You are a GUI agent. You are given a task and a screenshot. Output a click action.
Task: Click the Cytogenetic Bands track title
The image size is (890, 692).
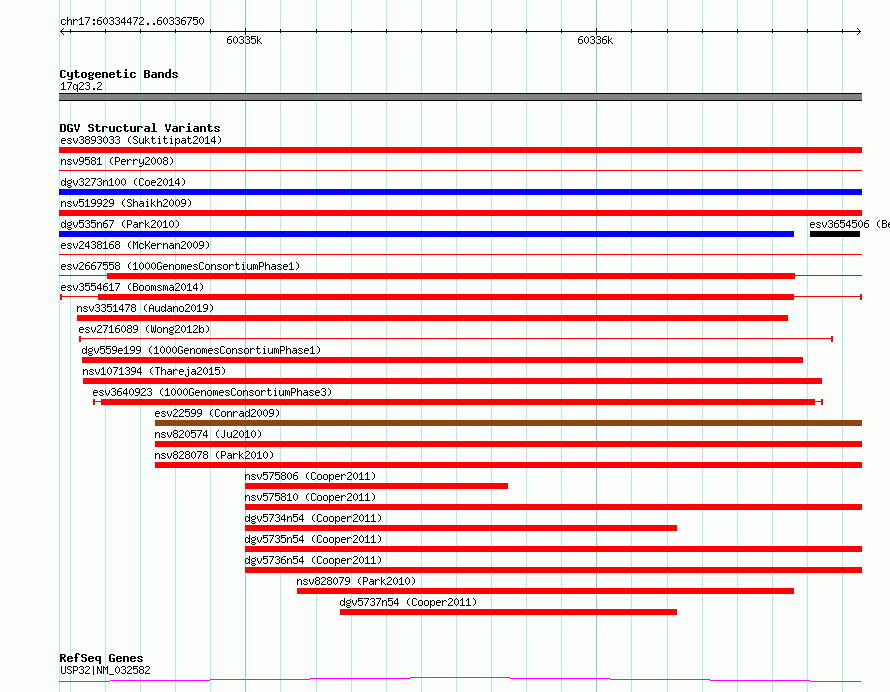click(x=119, y=74)
